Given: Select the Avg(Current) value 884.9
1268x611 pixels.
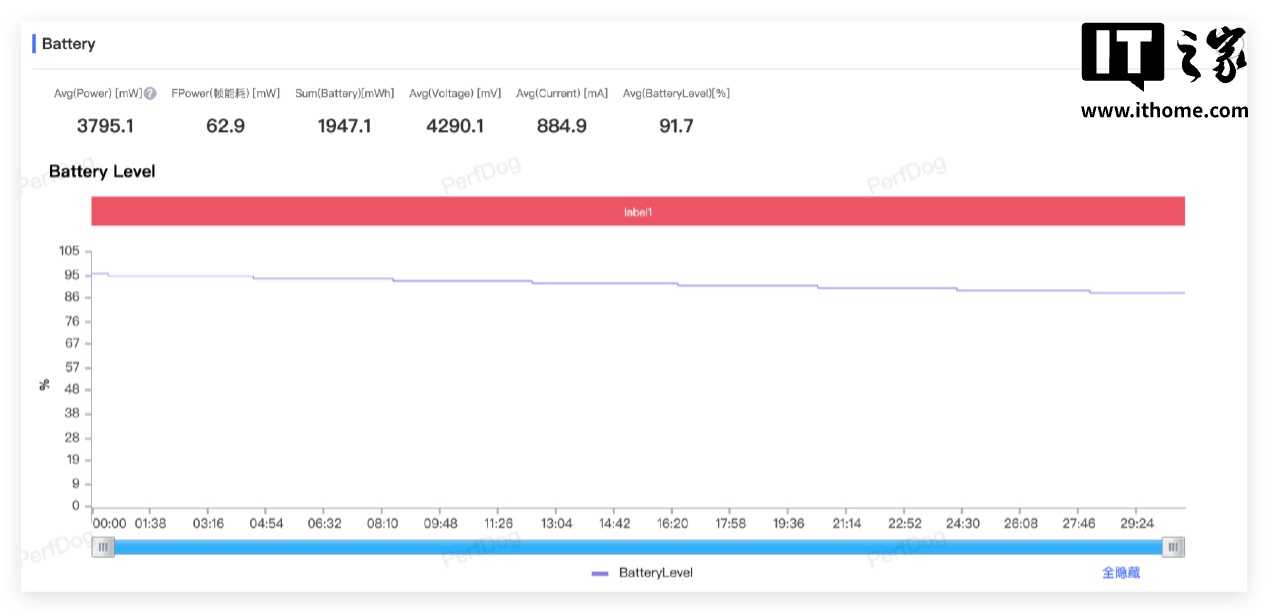Looking at the screenshot, I should (562, 126).
